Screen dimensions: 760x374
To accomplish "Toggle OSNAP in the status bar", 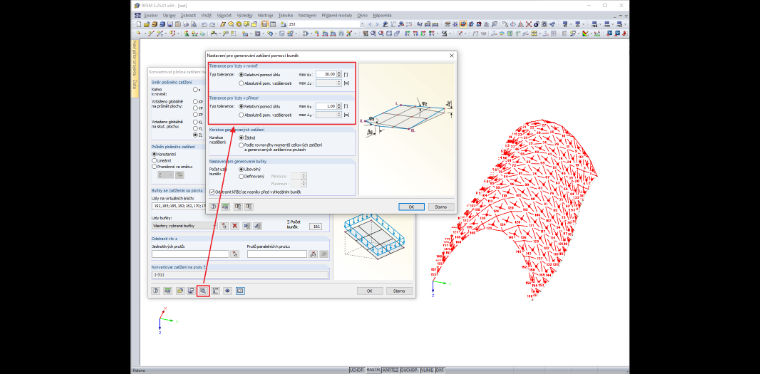I will coord(411,370).
